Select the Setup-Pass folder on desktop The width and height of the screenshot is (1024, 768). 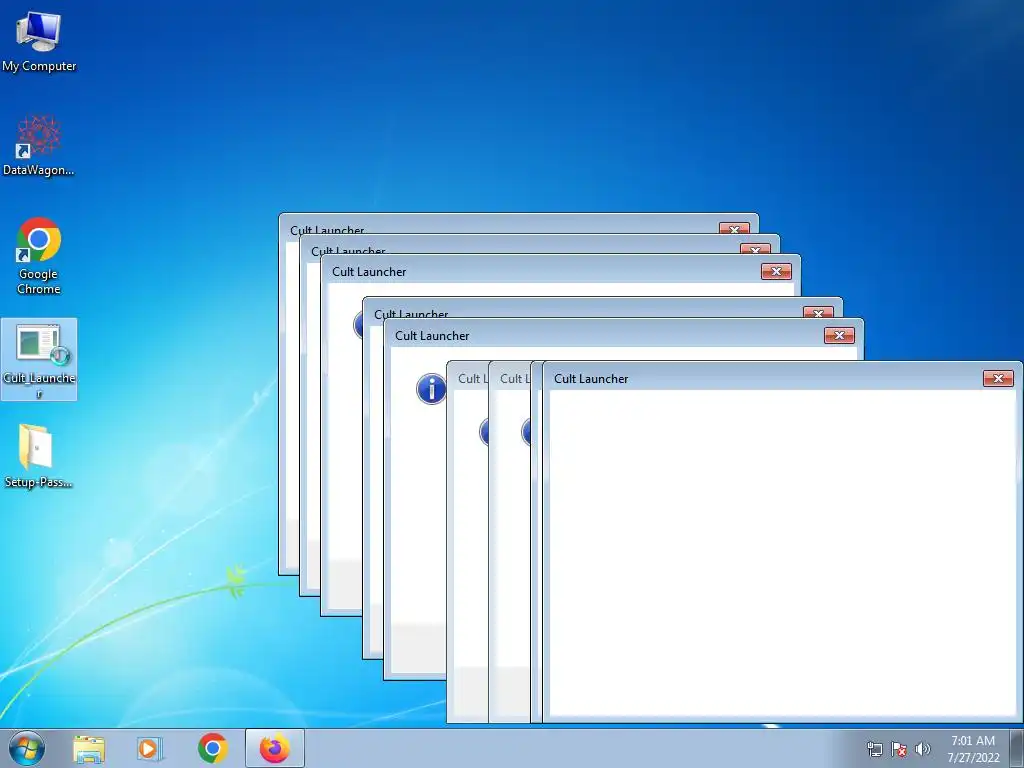(38, 456)
